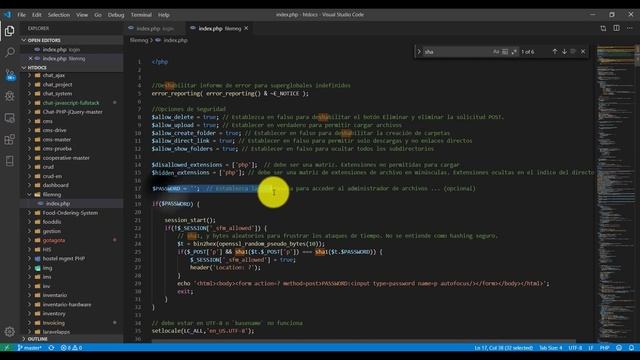The width and height of the screenshot is (640, 360).
Task: Open the Selection menu
Action: pos(59,15)
